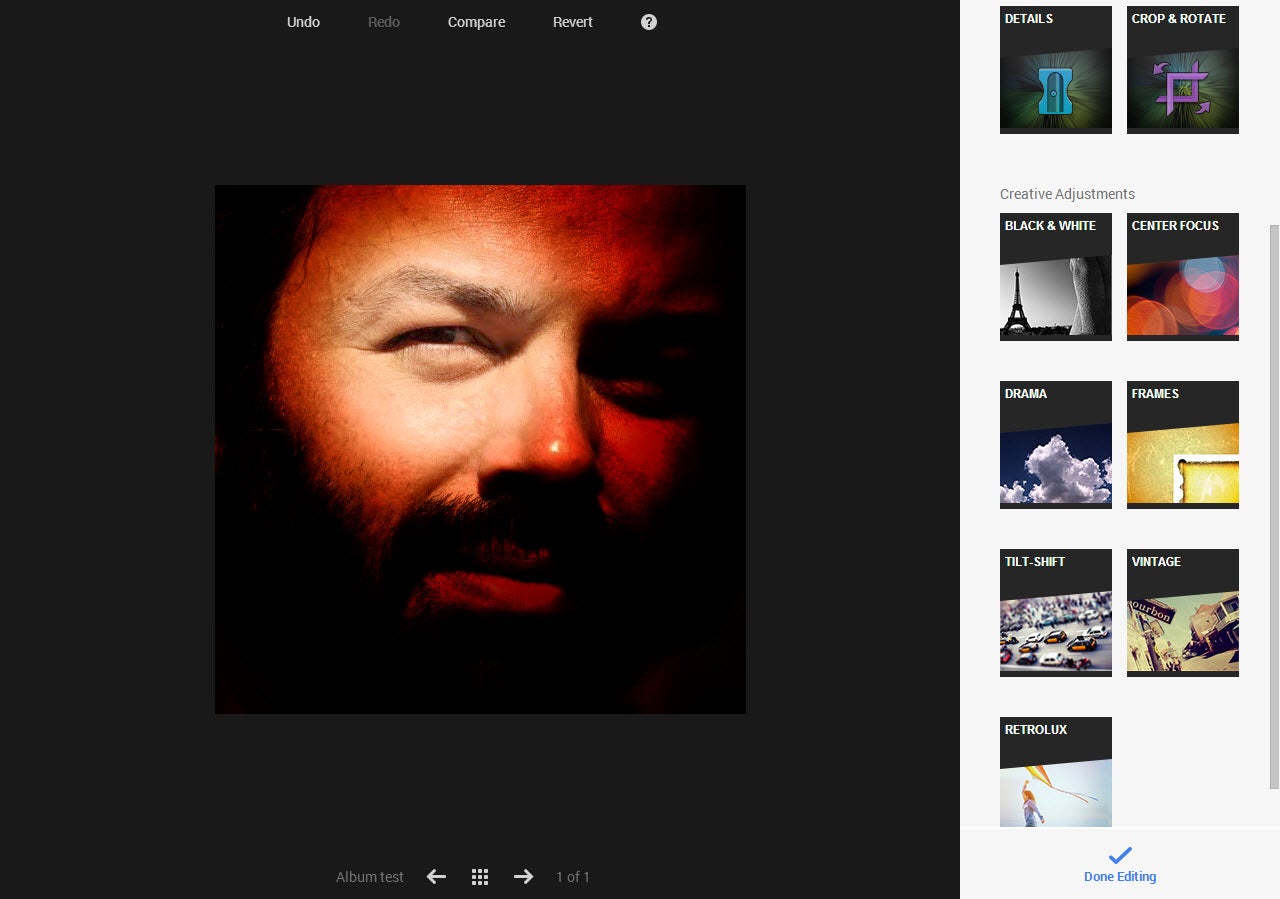Open the album grid view icon
This screenshot has width=1280, height=899.
pyautogui.click(x=480, y=877)
